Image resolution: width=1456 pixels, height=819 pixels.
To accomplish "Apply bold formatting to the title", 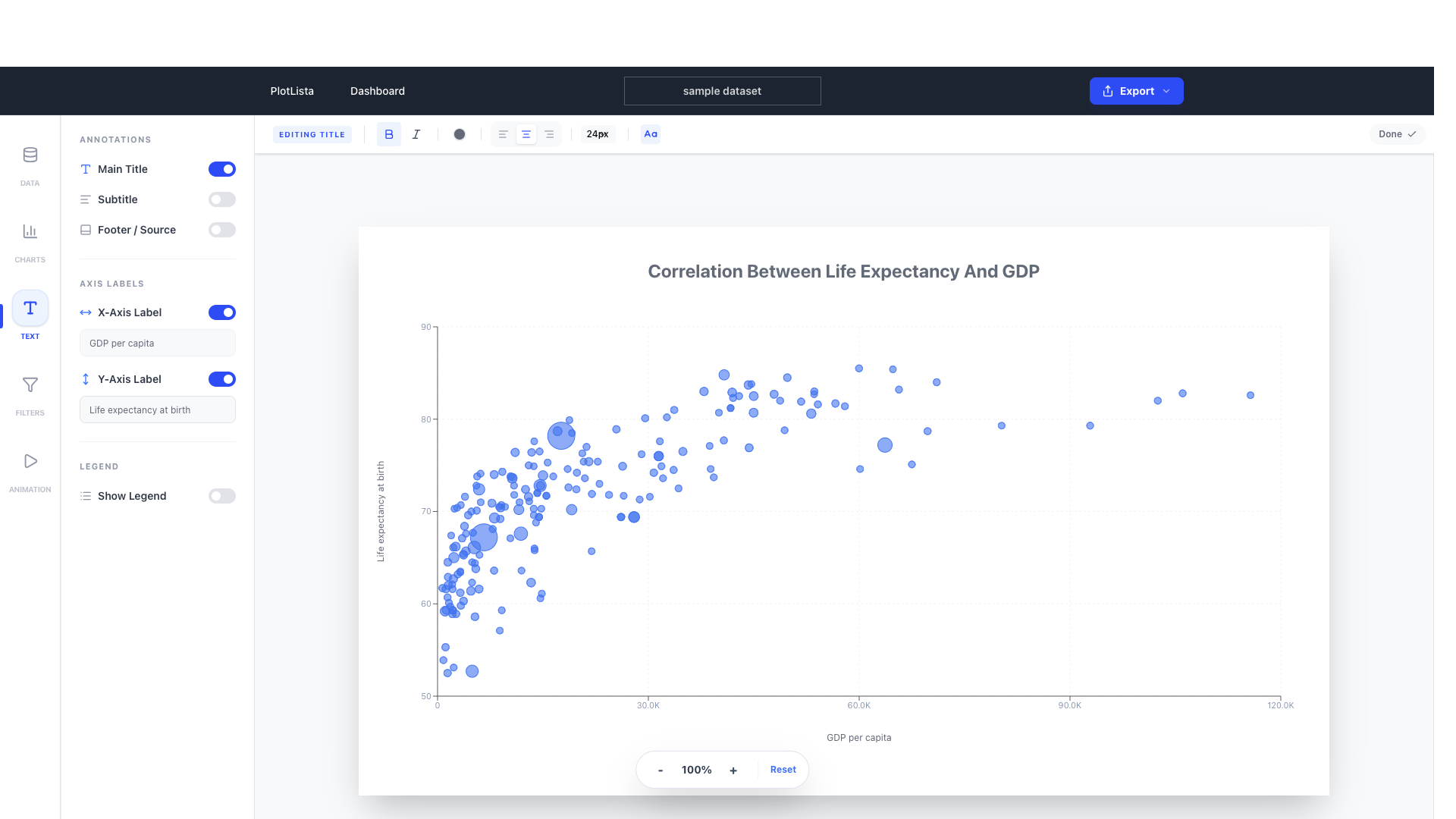I will point(388,133).
